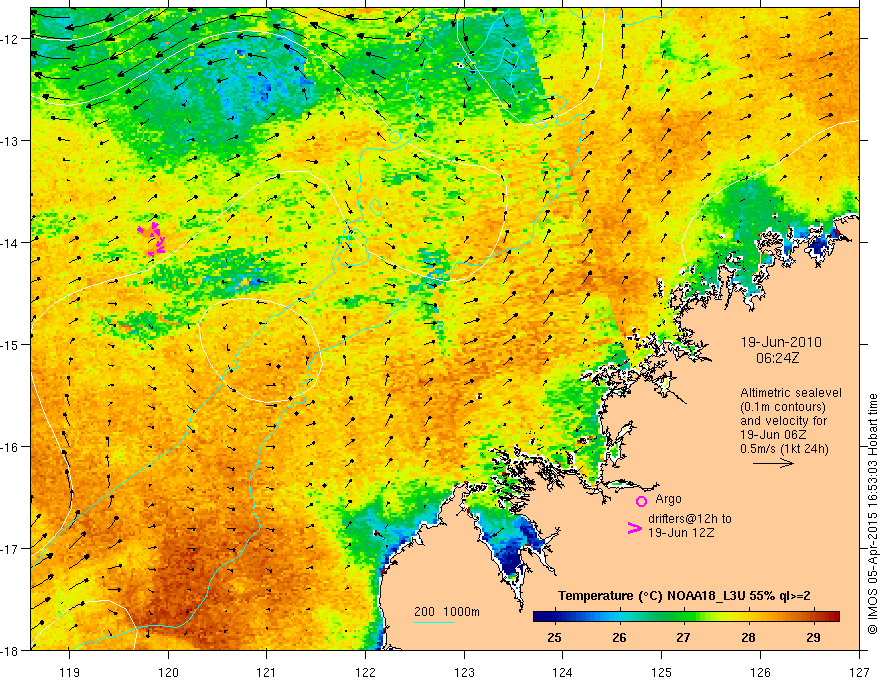
Task: Click the color bar label 26
Action: point(619,637)
